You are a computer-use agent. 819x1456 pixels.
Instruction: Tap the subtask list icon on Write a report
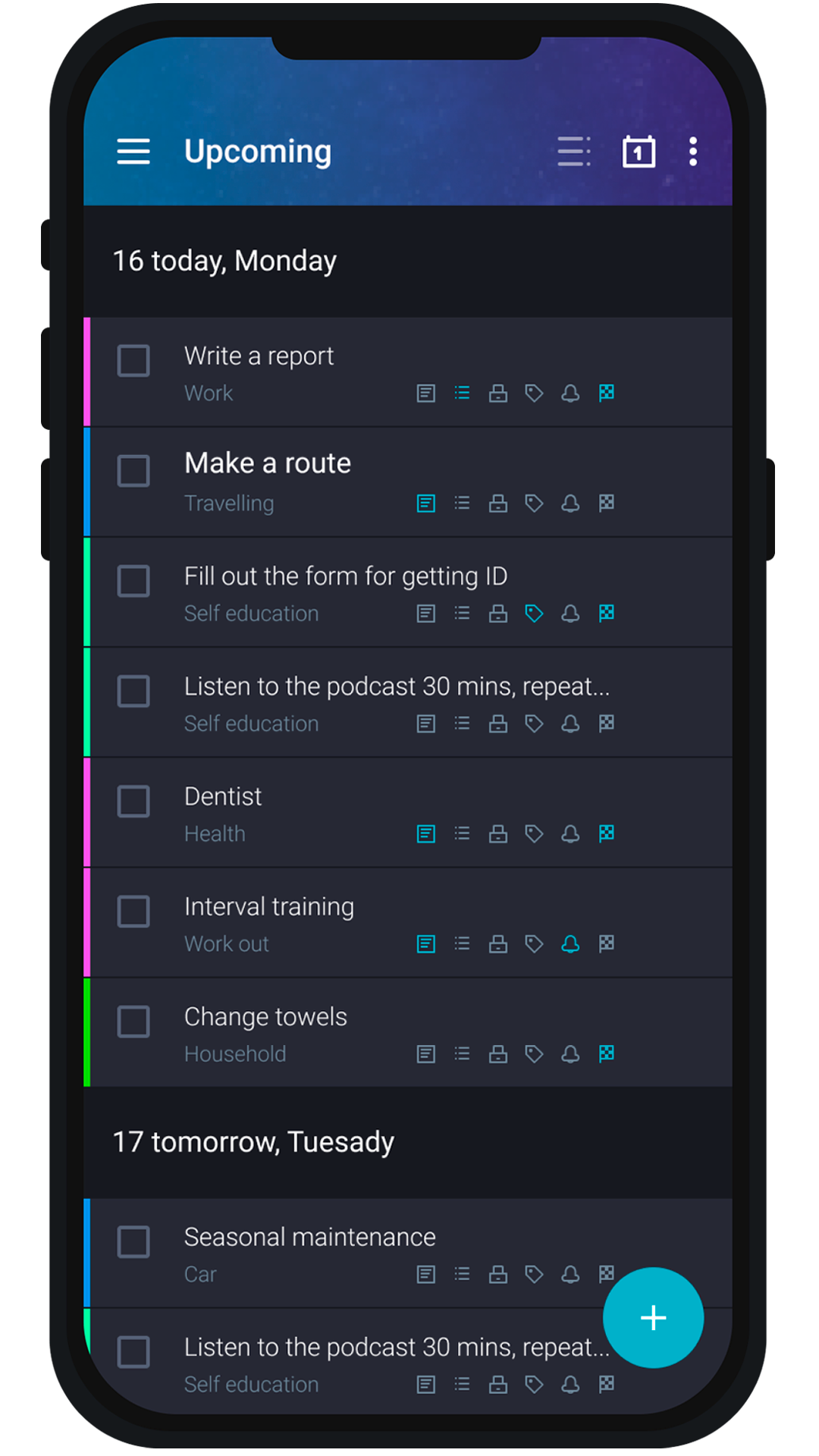click(x=462, y=393)
